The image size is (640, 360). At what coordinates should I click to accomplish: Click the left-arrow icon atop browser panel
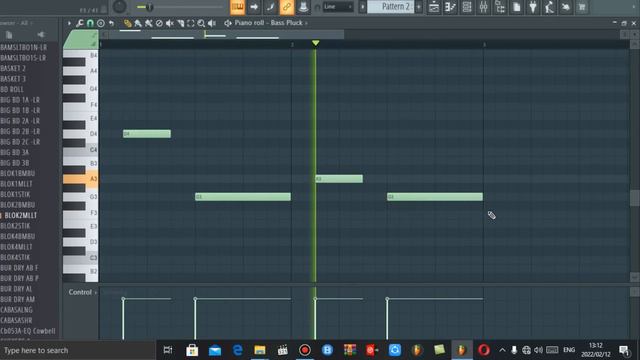[x=41, y=35]
